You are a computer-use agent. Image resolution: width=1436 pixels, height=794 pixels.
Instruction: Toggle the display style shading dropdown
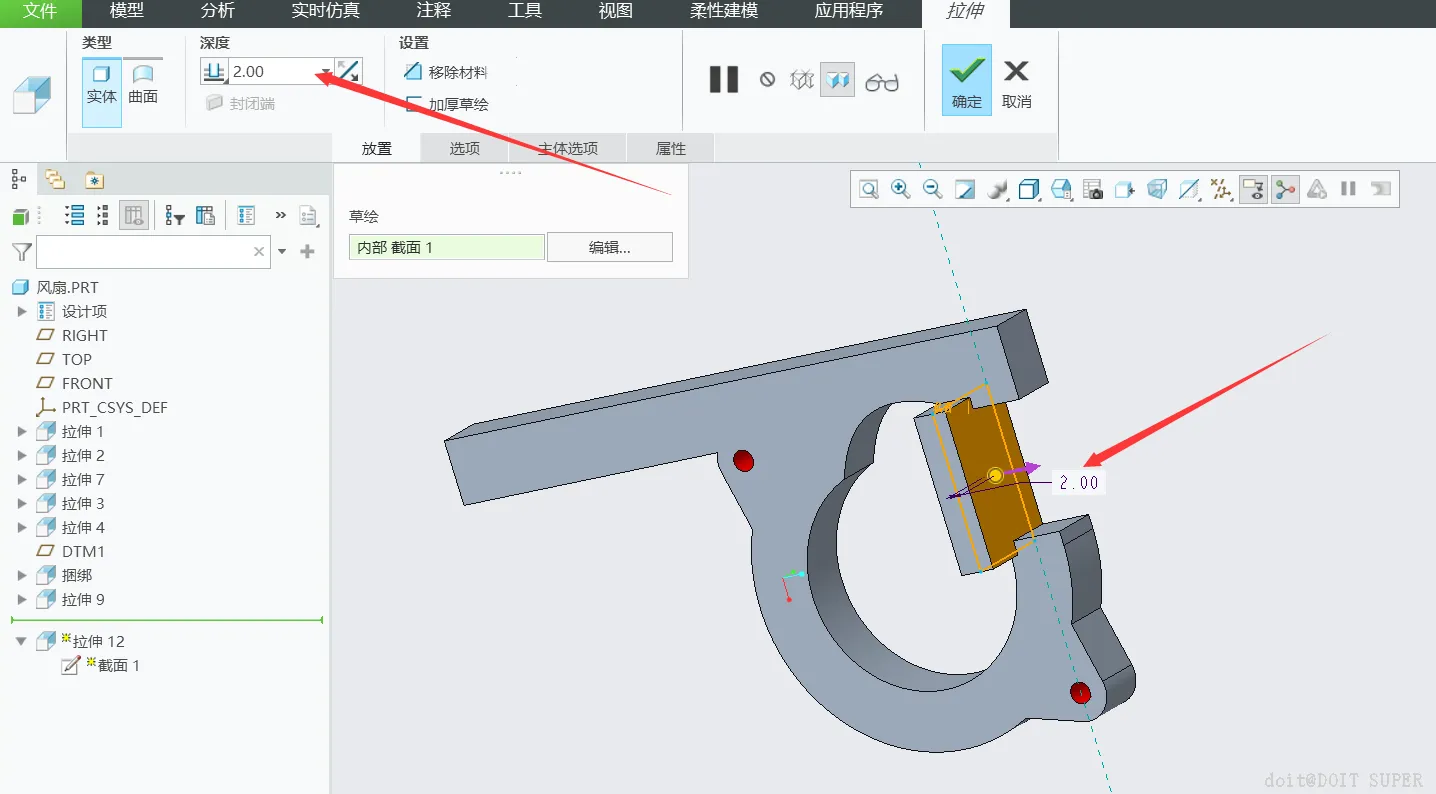click(x=1028, y=189)
